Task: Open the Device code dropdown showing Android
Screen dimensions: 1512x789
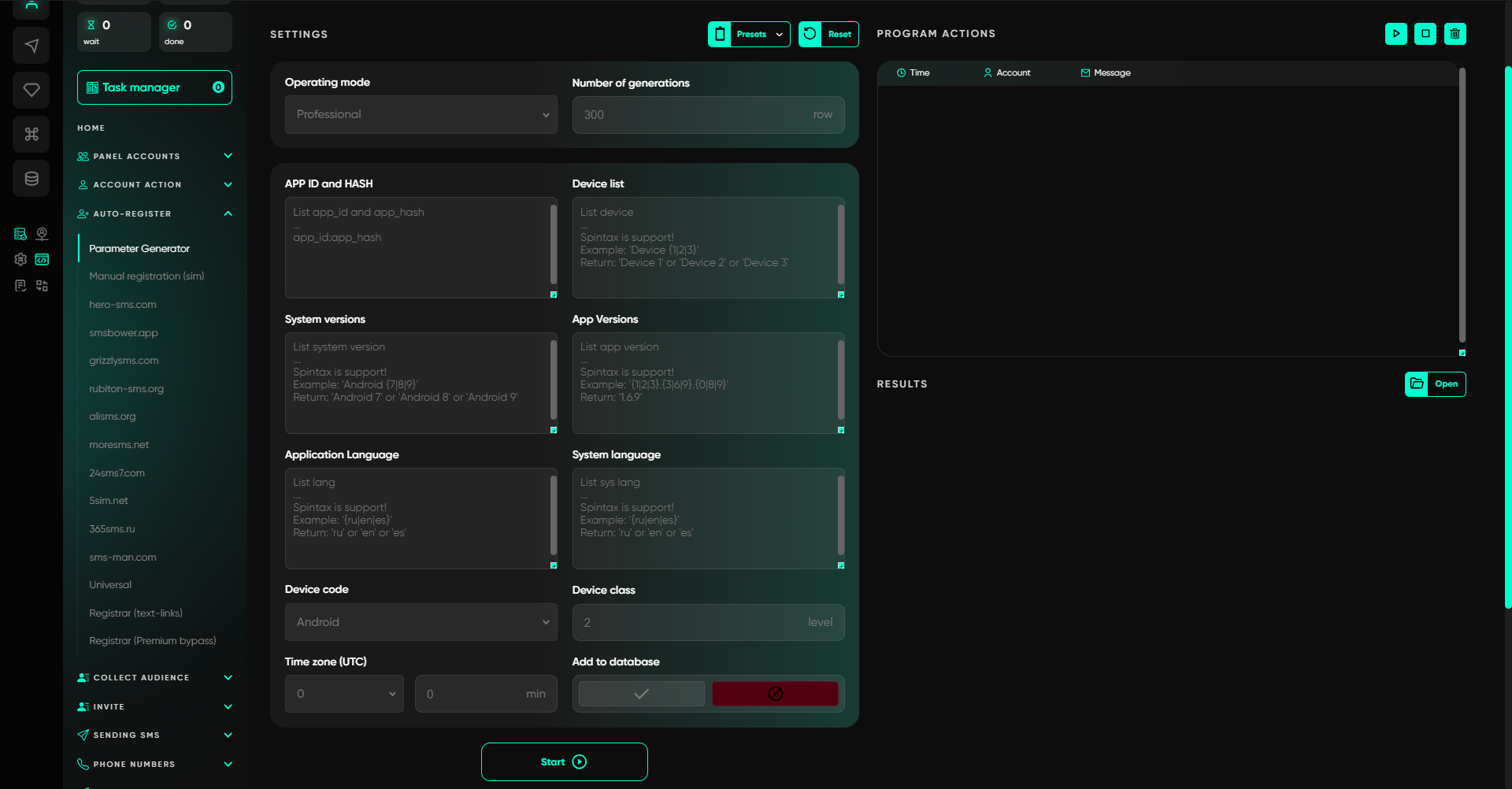Action: [421, 621]
